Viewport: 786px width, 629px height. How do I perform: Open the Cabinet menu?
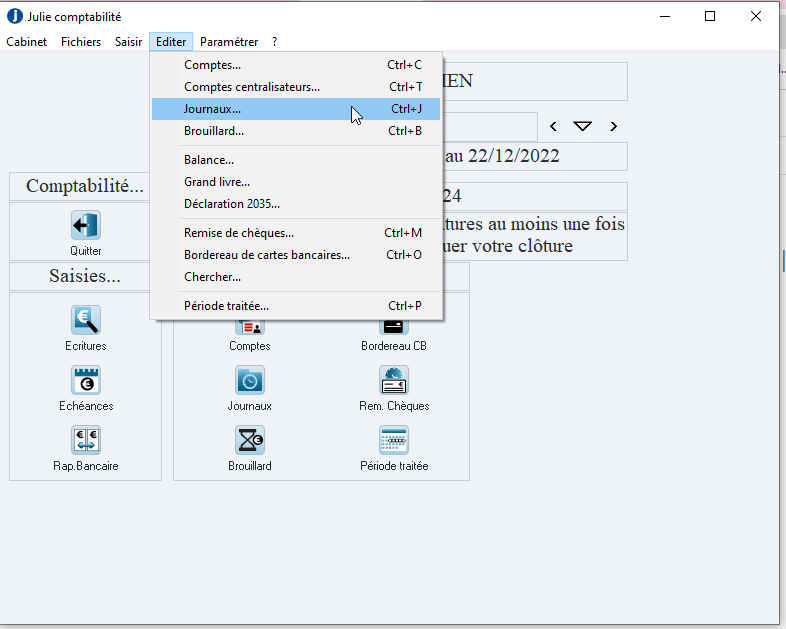coord(27,42)
